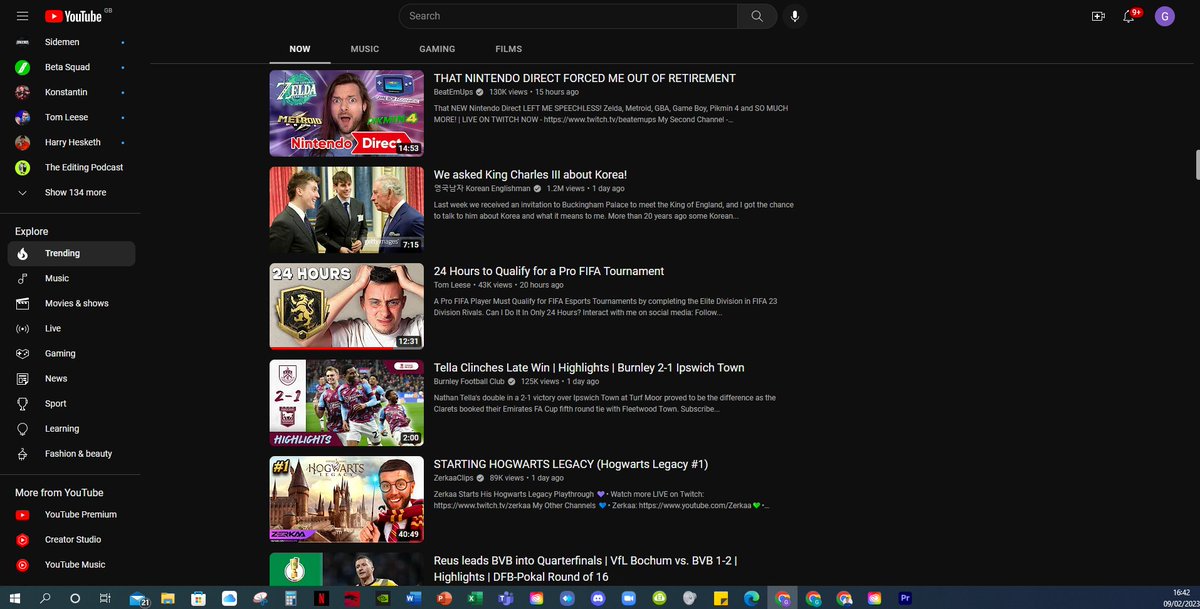This screenshot has width=1200, height=609.
Task: Expand Show 134 more subscriptions
Action: point(71,192)
